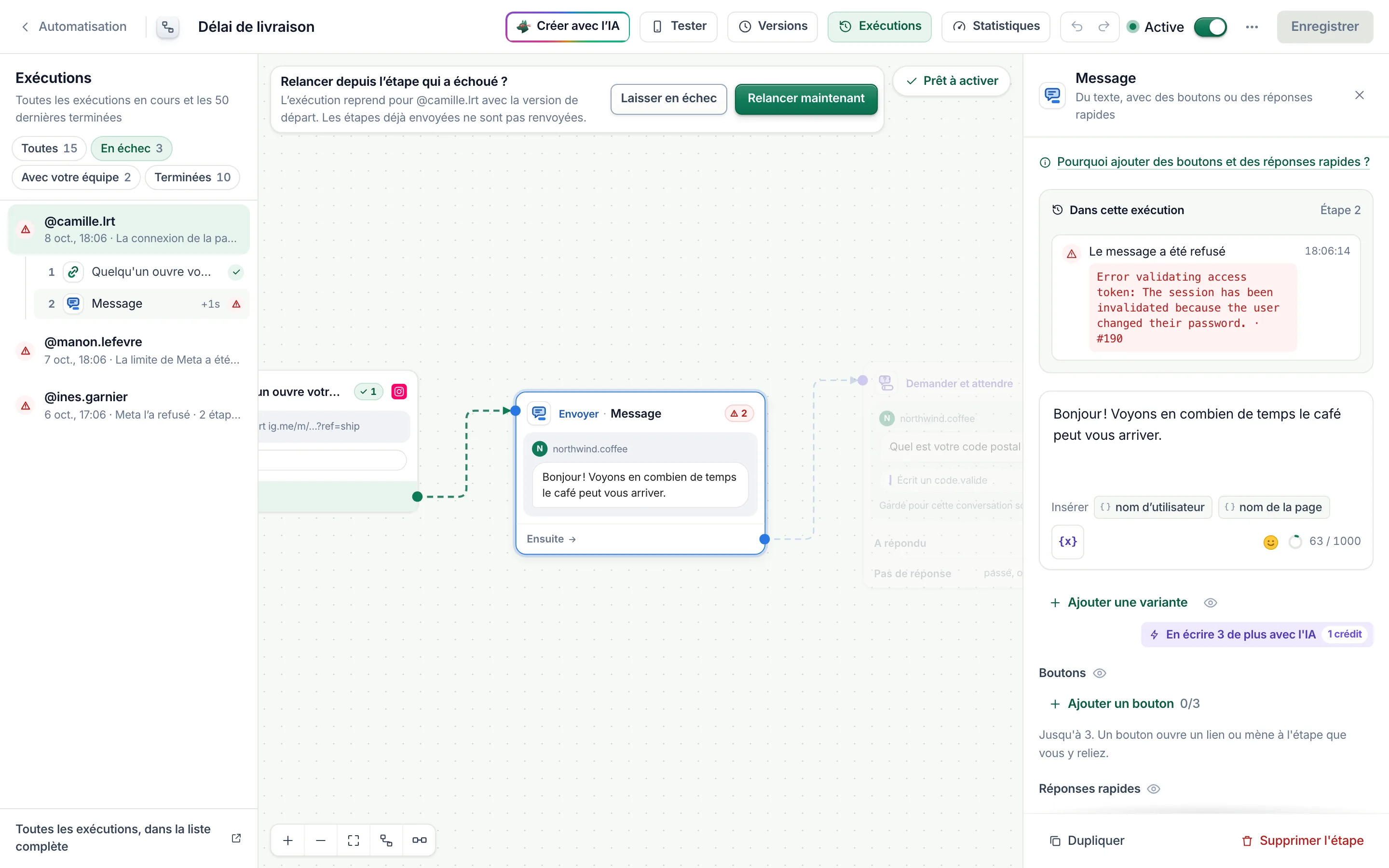The image size is (1389, 868).
Task: Open external link icon for full executions list
Action: 236,838
